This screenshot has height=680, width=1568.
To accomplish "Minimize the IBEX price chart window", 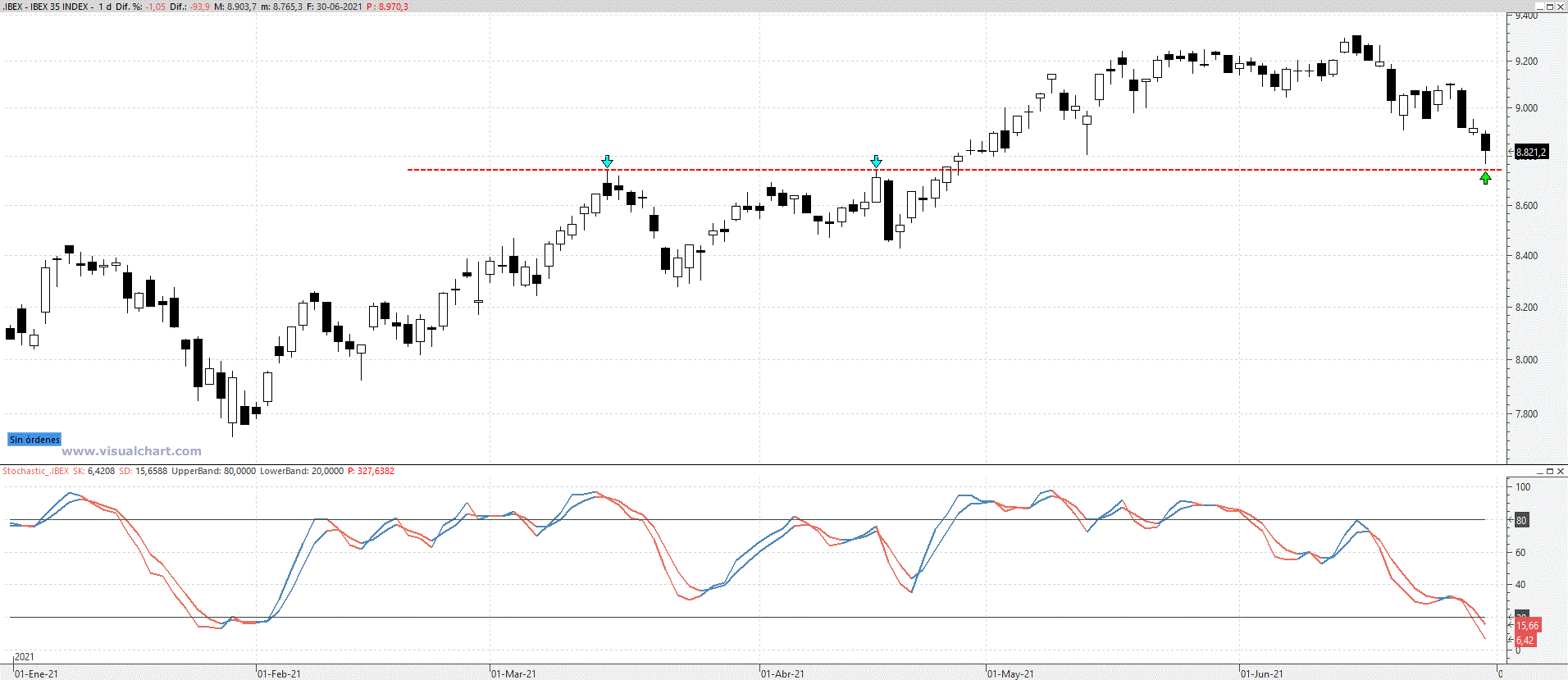I will coord(1539,7).
